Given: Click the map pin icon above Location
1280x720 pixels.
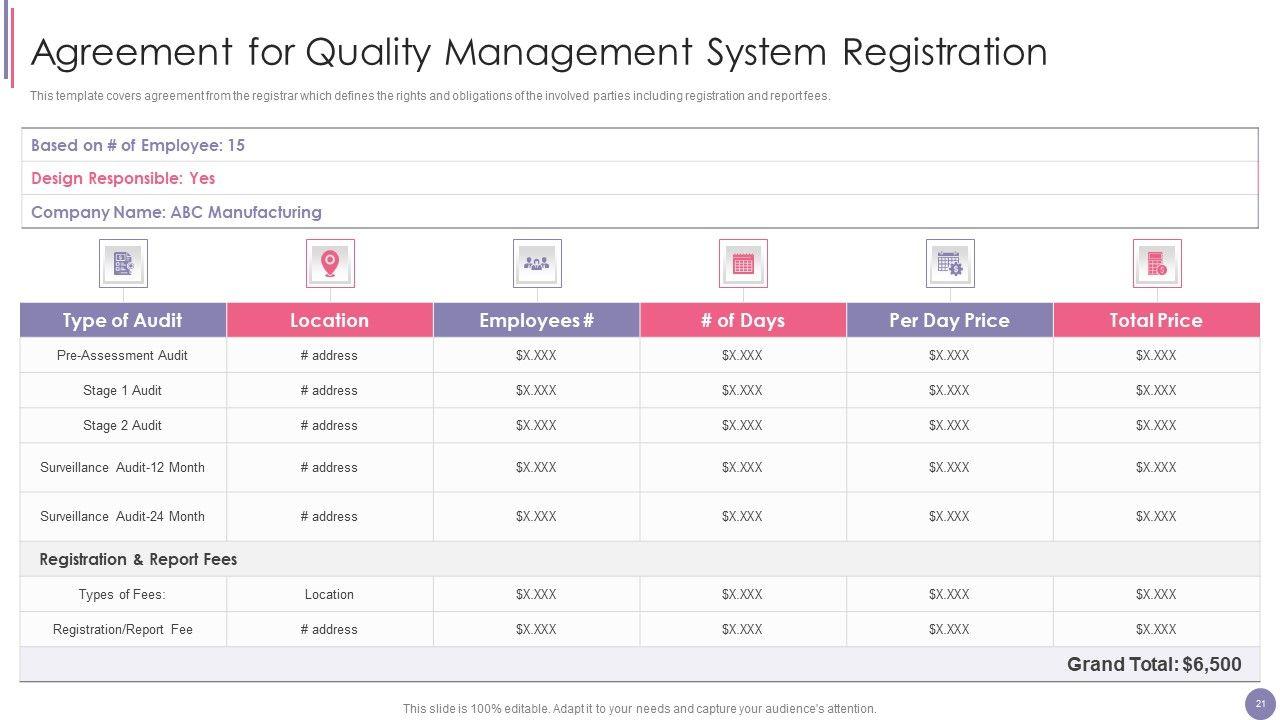Looking at the screenshot, I should pos(330,263).
